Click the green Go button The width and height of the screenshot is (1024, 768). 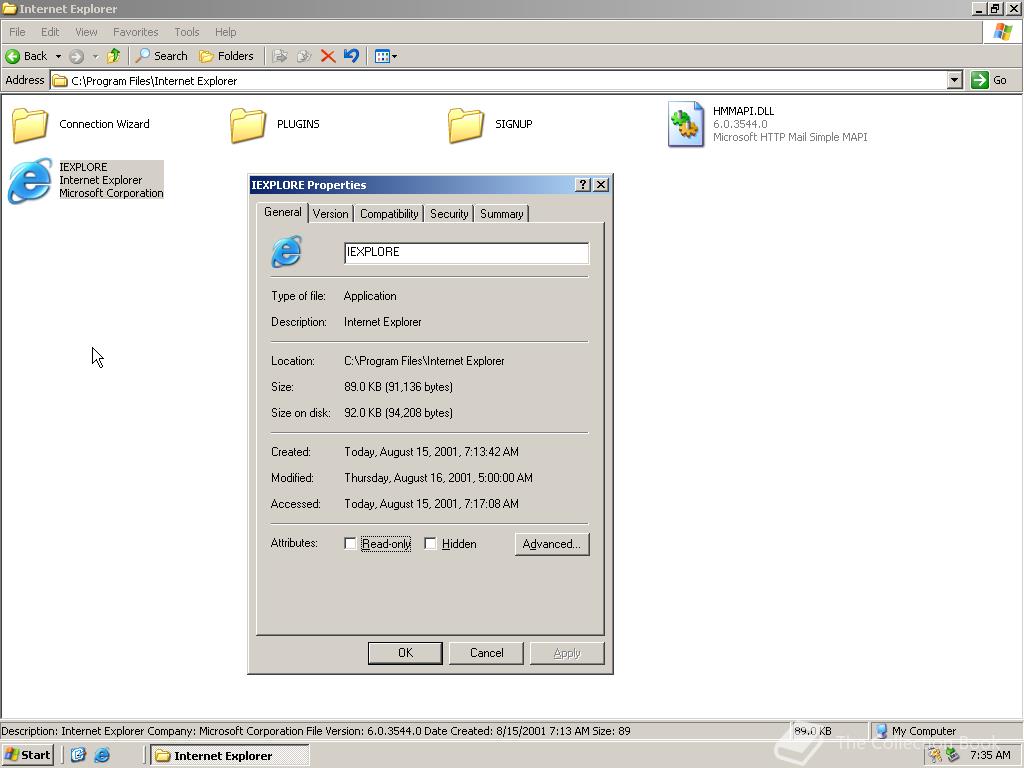tap(989, 80)
